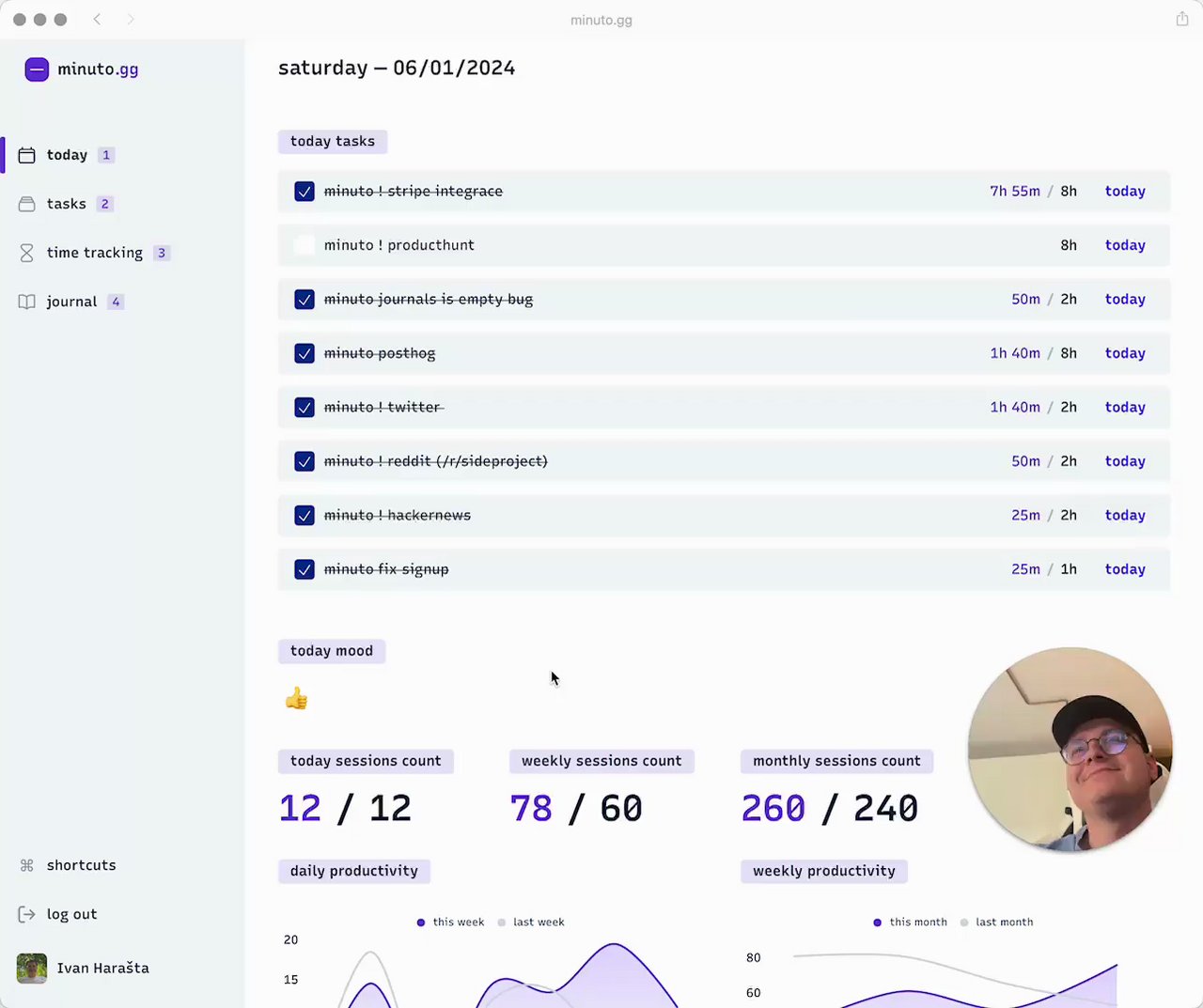
Task: Click the badge 3 beside time tracking
Action: (162, 253)
